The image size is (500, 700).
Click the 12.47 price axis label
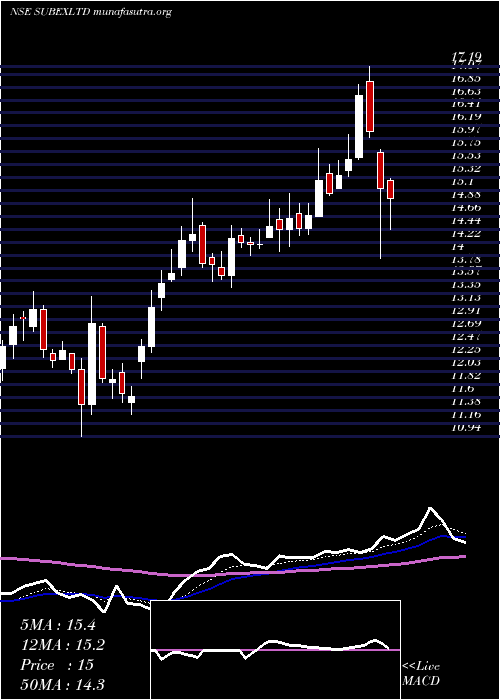point(466,338)
